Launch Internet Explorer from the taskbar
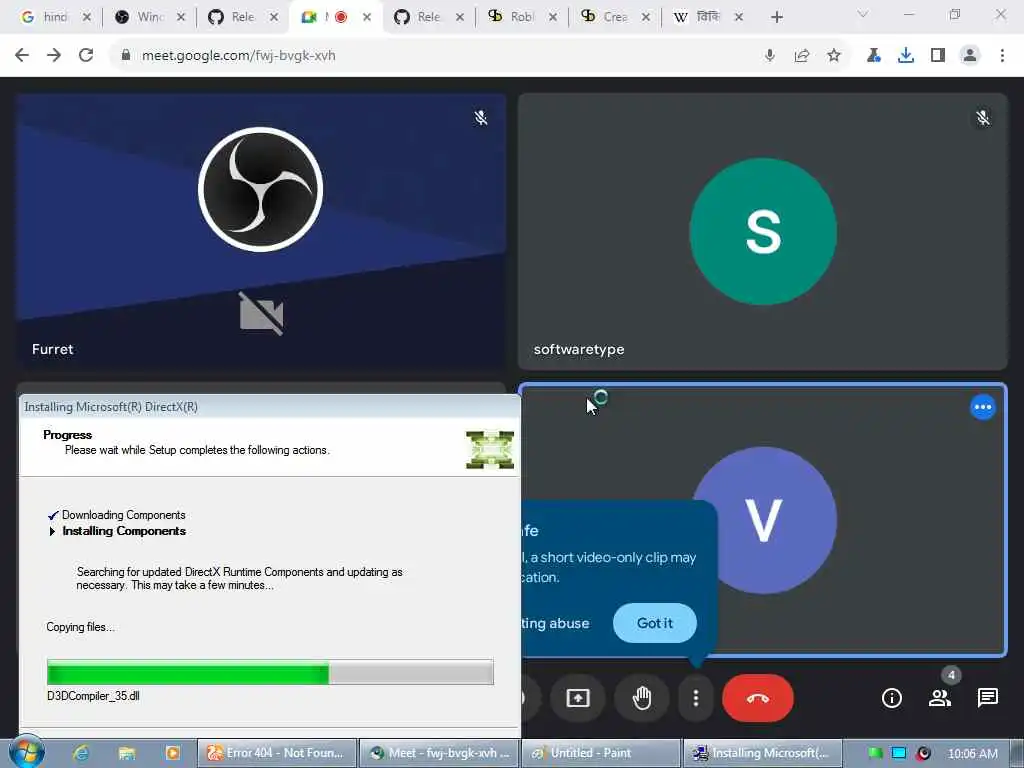Image resolution: width=1024 pixels, height=768 pixels. 81,753
